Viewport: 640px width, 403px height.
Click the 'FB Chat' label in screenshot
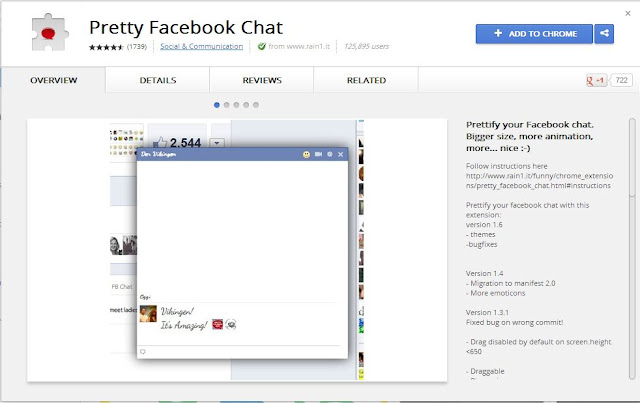[x=122, y=287]
